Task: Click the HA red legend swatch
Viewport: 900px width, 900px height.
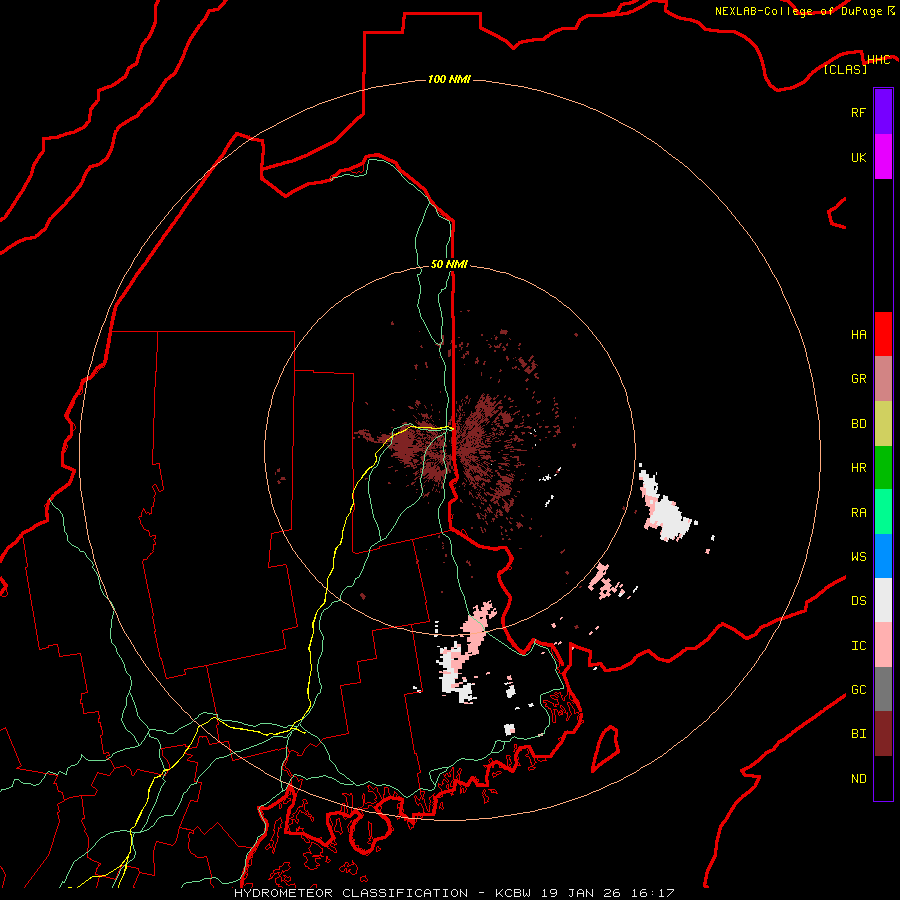Action: click(x=883, y=334)
